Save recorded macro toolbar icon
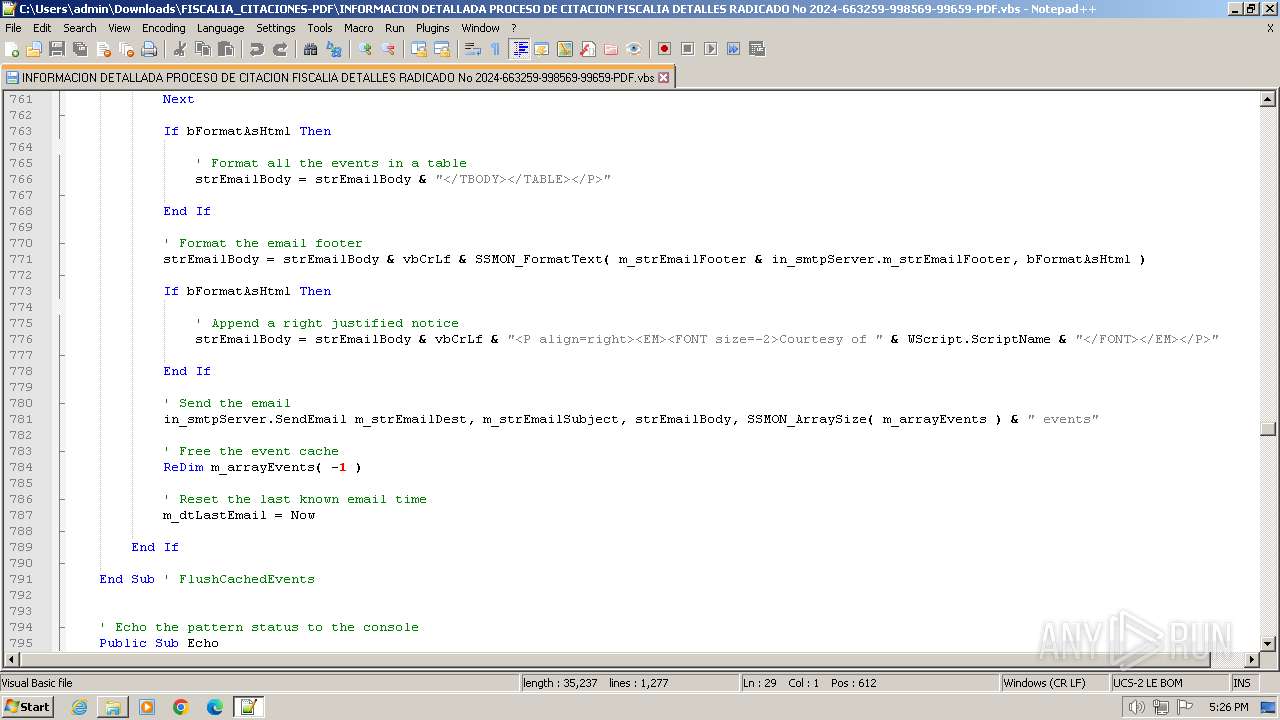The height and width of the screenshot is (720, 1280). point(757,49)
